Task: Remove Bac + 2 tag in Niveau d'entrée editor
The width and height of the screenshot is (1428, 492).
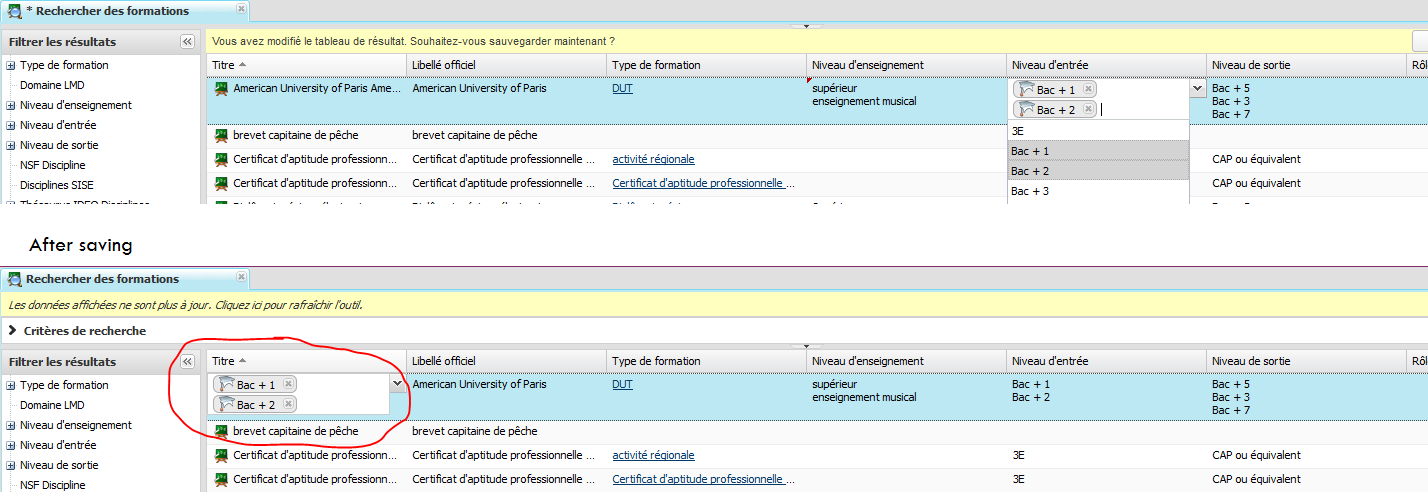Action: [1088, 109]
